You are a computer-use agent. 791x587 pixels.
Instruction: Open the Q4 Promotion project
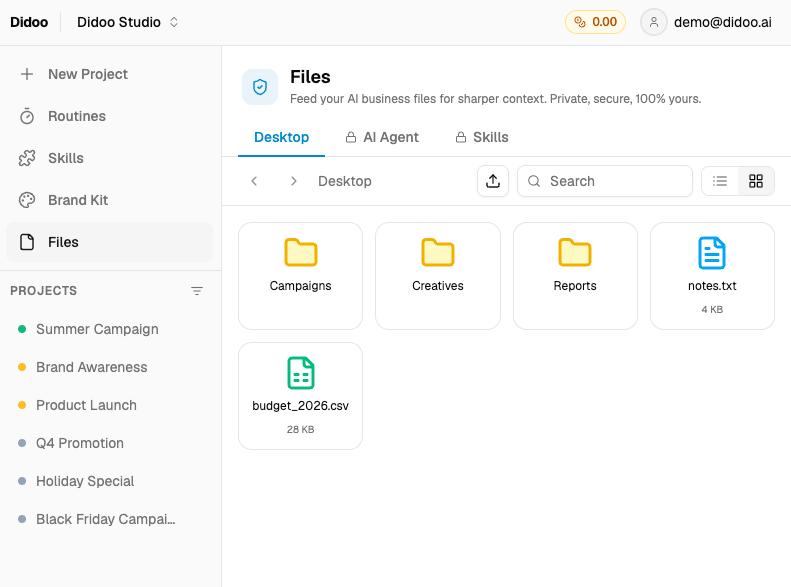coord(80,443)
